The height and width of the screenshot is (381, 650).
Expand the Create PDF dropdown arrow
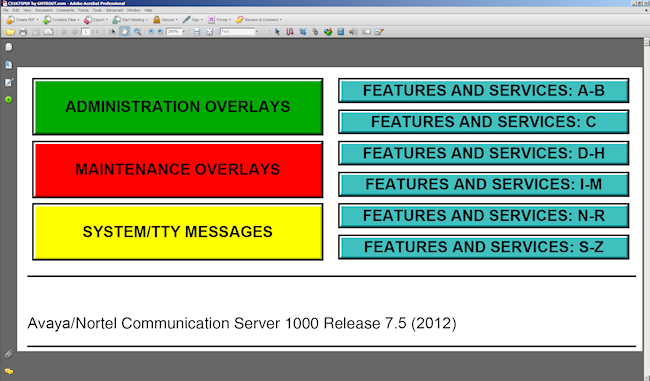click(37, 19)
